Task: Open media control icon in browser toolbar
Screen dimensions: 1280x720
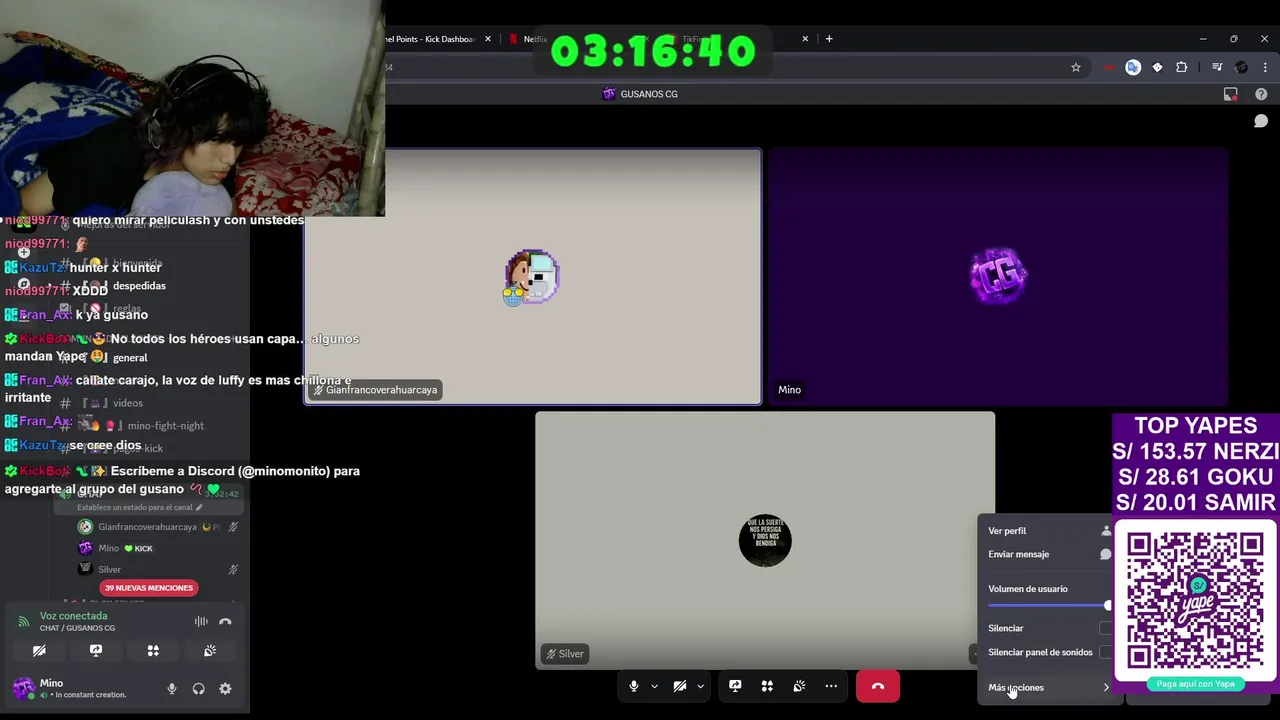Action: 1217,67
